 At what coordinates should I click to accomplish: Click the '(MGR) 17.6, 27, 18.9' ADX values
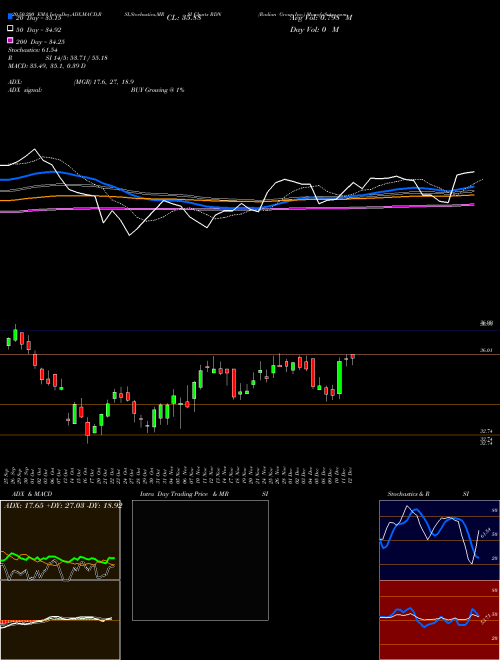(104, 82)
